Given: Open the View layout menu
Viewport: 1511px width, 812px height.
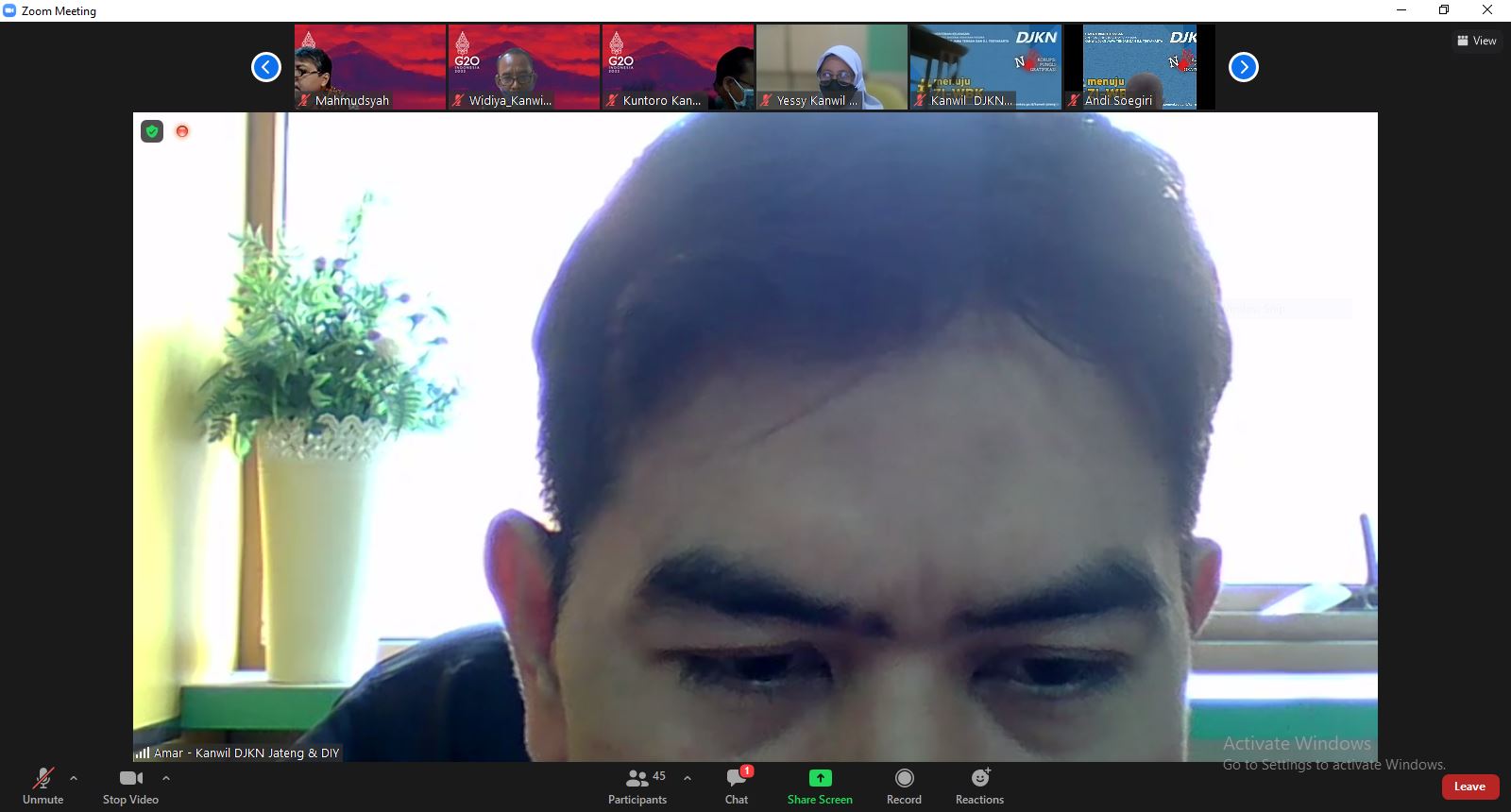Looking at the screenshot, I should (x=1477, y=41).
